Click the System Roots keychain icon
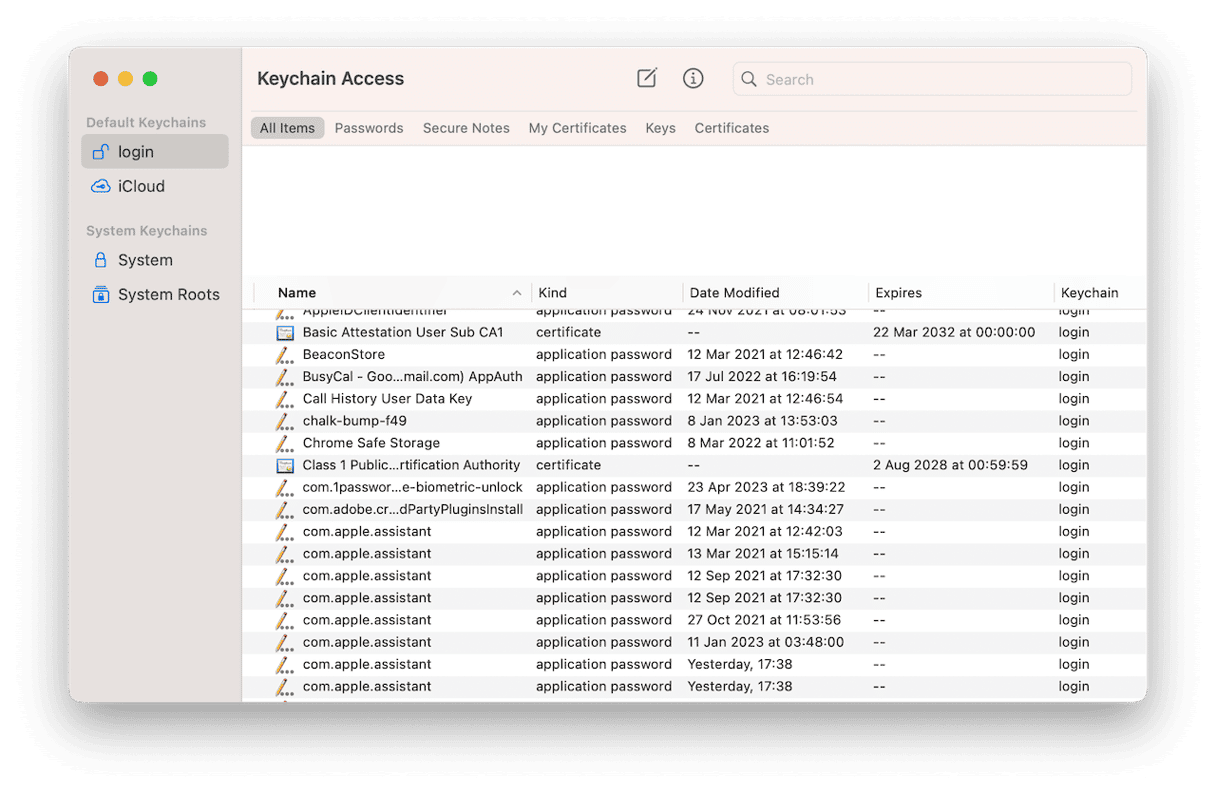1216x793 pixels. (x=100, y=295)
